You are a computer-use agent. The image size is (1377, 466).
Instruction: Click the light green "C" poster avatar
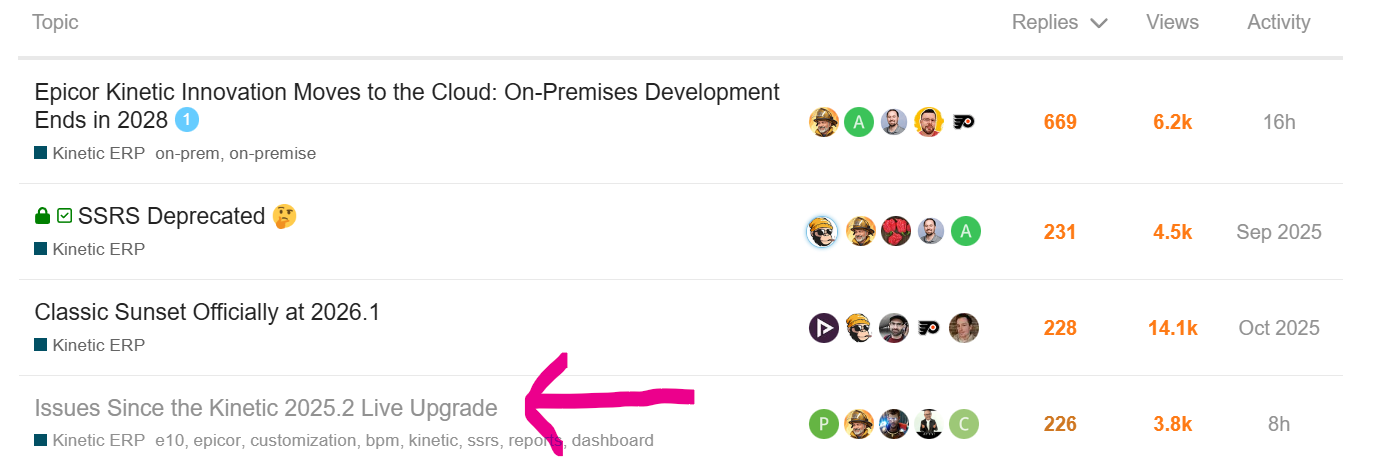pyautogui.click(x=963, y=424)
